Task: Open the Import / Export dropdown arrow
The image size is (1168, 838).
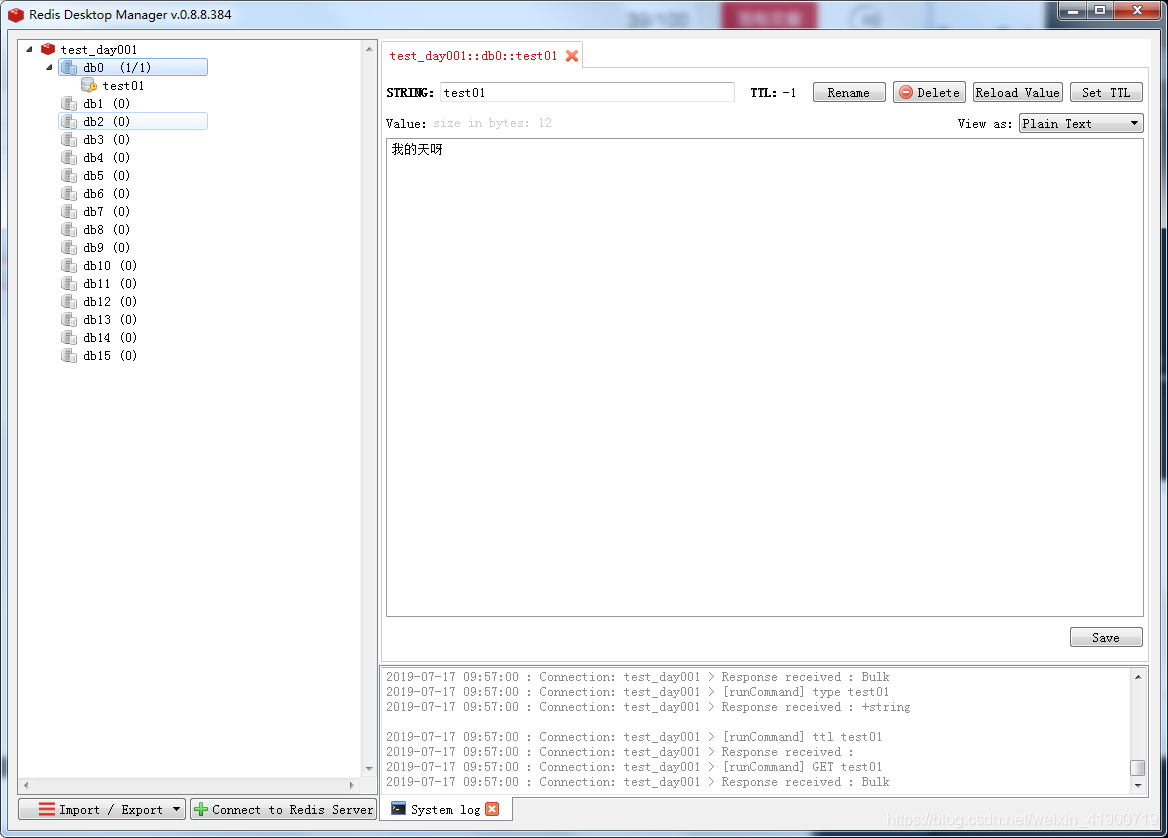Action: tap(177, 809)
